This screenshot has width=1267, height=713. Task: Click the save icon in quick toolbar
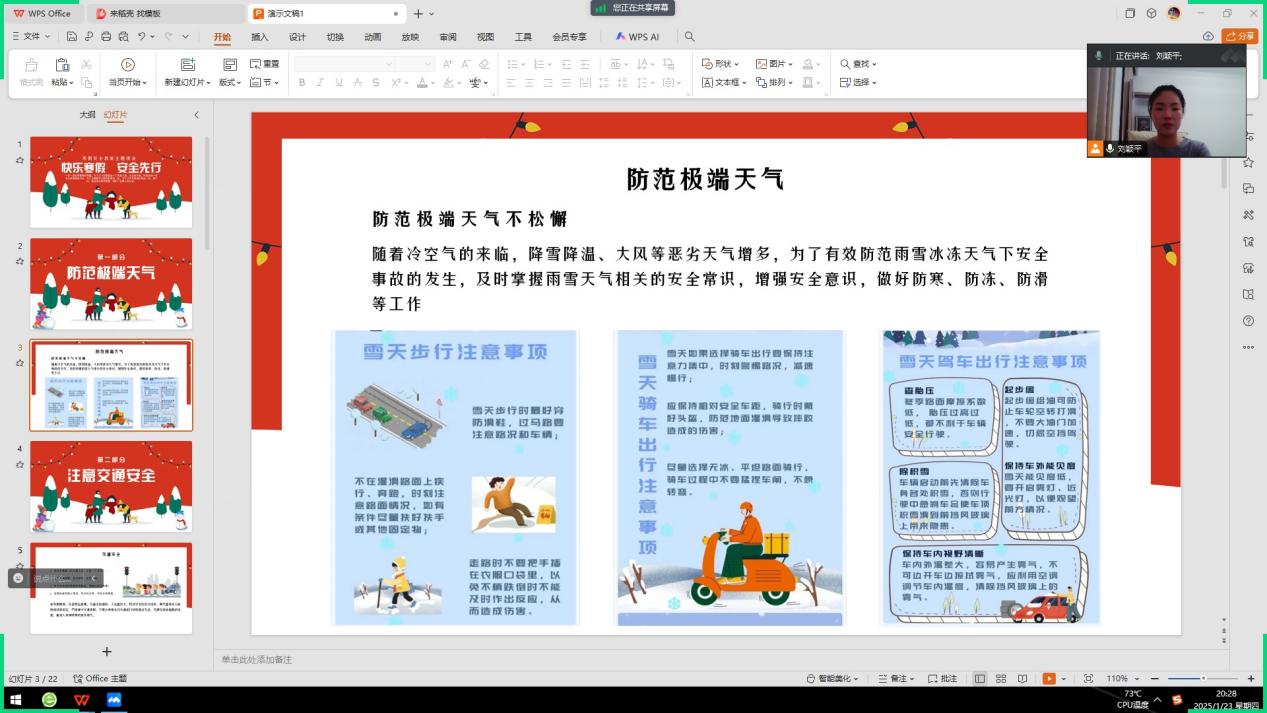(72, 37)
